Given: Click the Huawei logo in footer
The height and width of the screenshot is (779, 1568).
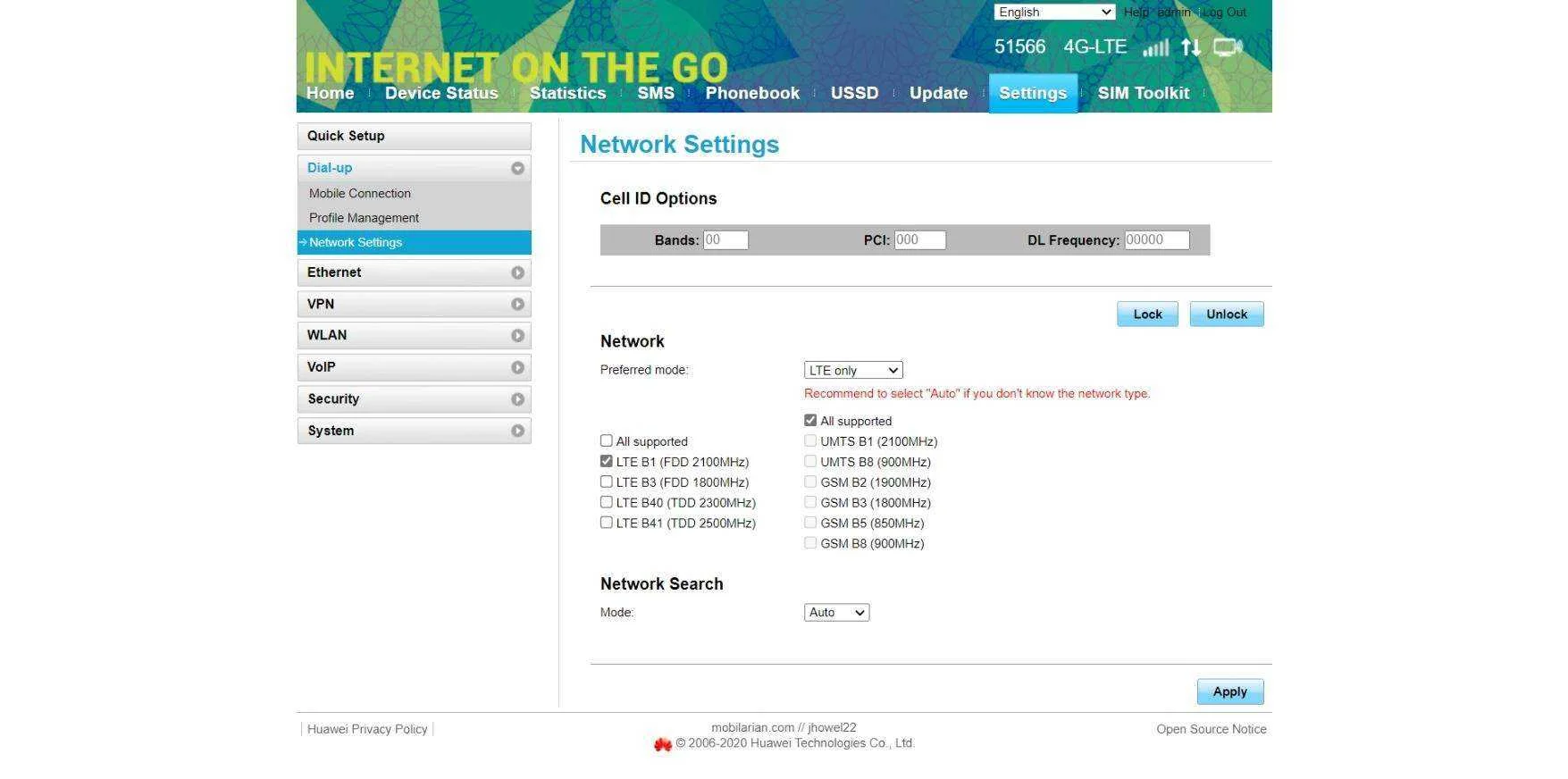Looking at the screenshot, I should [662, 744].
